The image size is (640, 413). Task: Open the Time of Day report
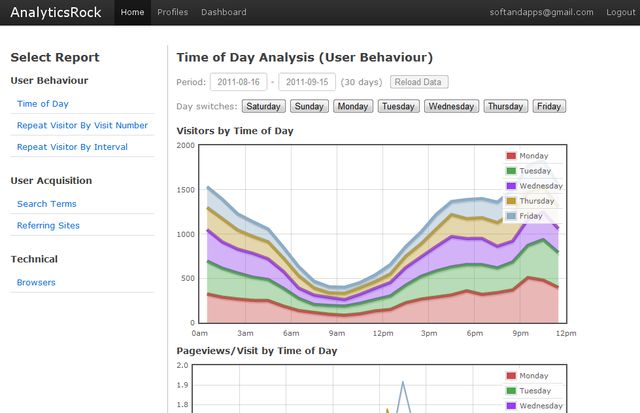coord(43,104)
